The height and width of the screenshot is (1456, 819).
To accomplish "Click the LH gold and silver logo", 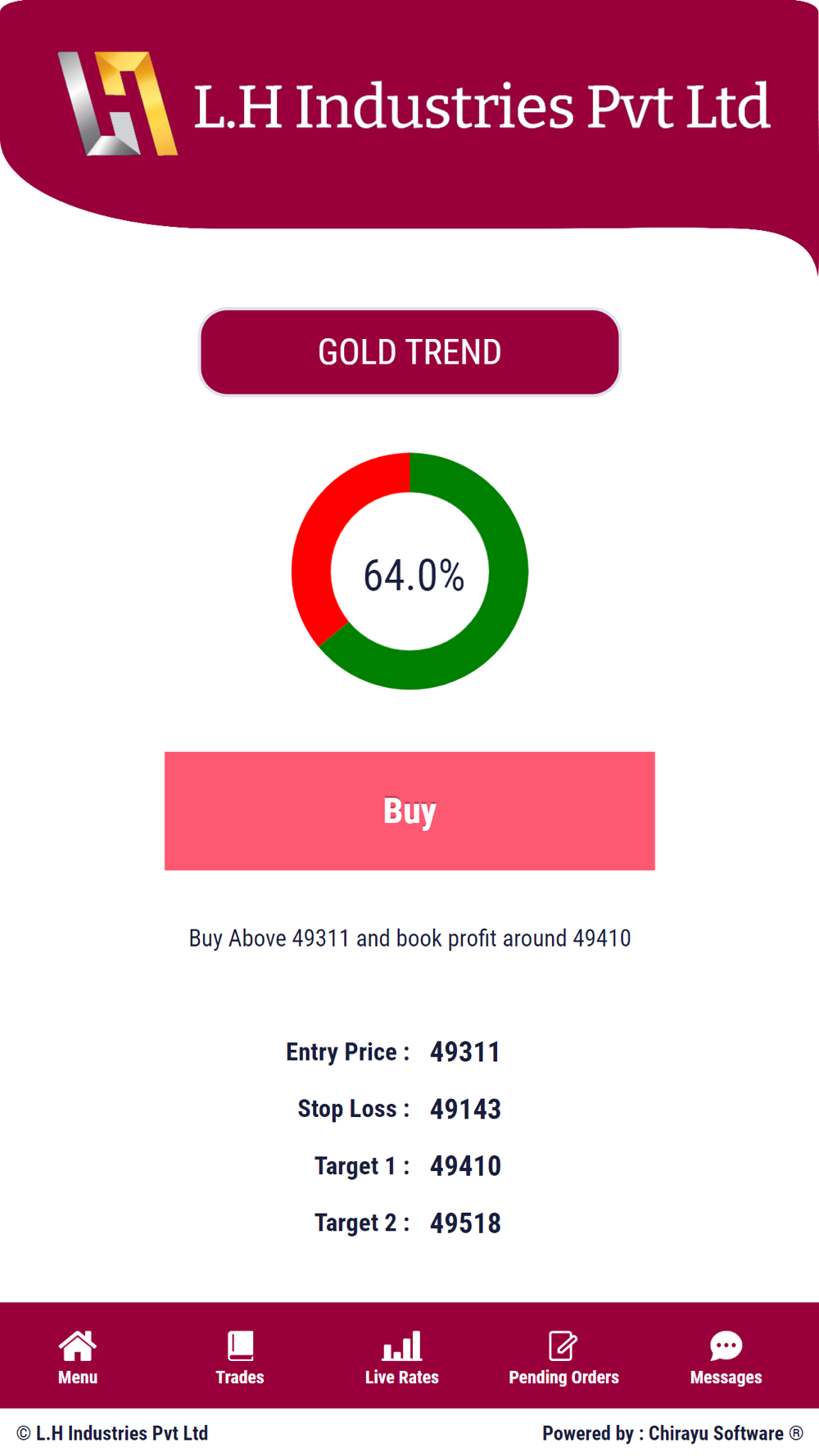I will coord(118,103).
